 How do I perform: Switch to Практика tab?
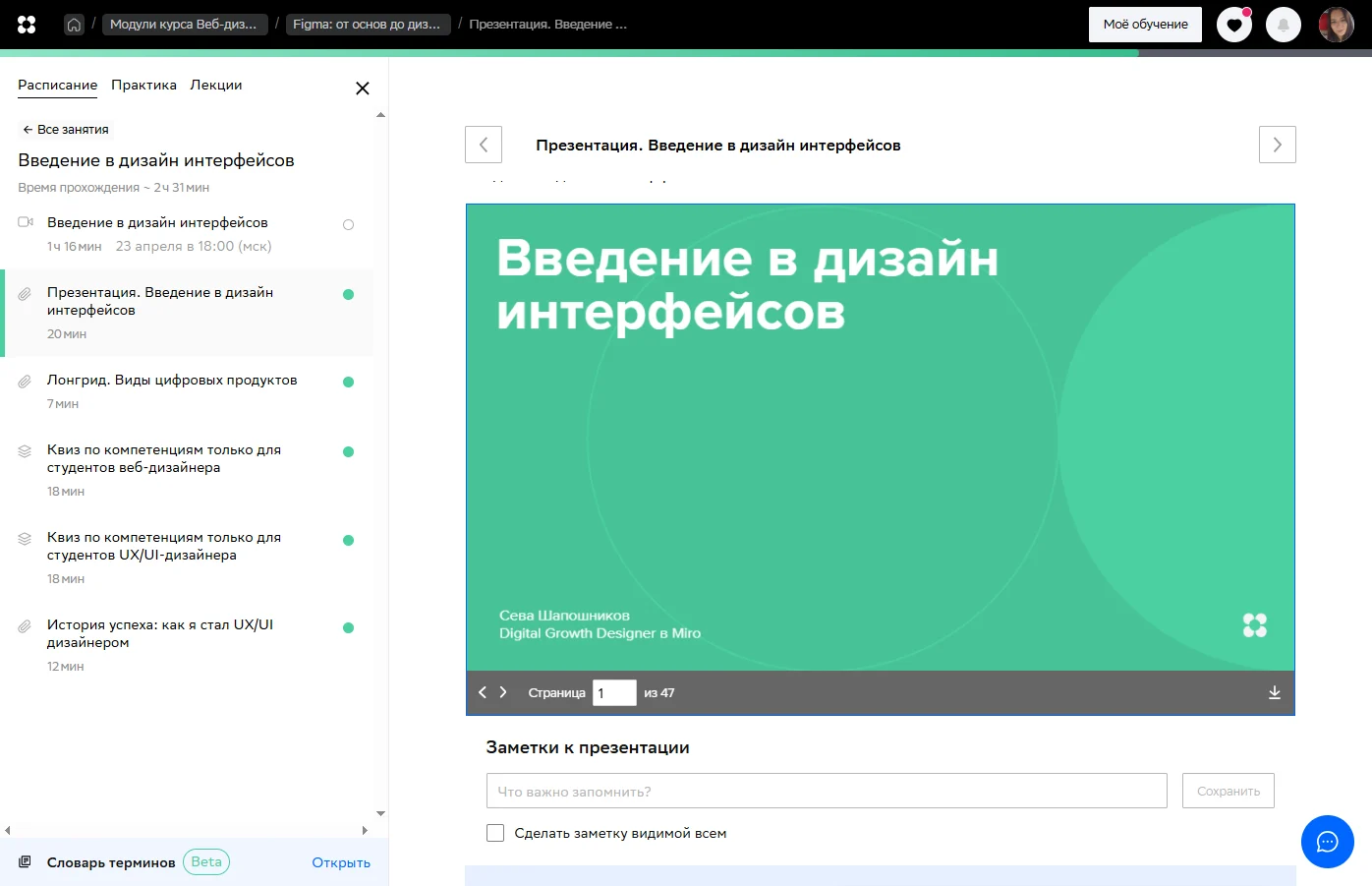click(143, 86)
